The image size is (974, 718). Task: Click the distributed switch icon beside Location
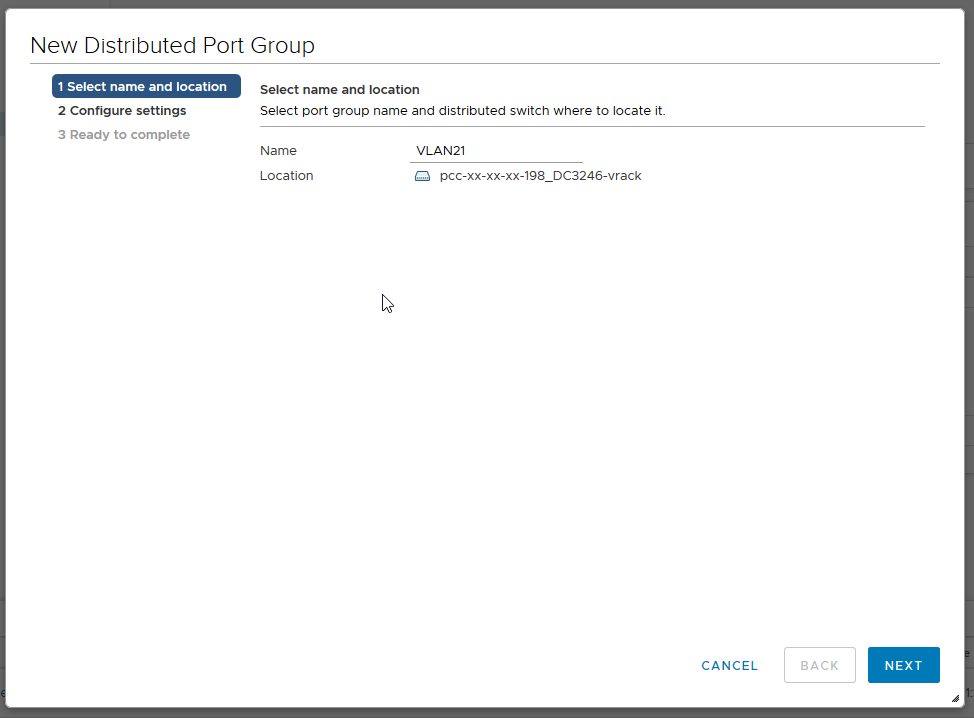click(422, 176)
